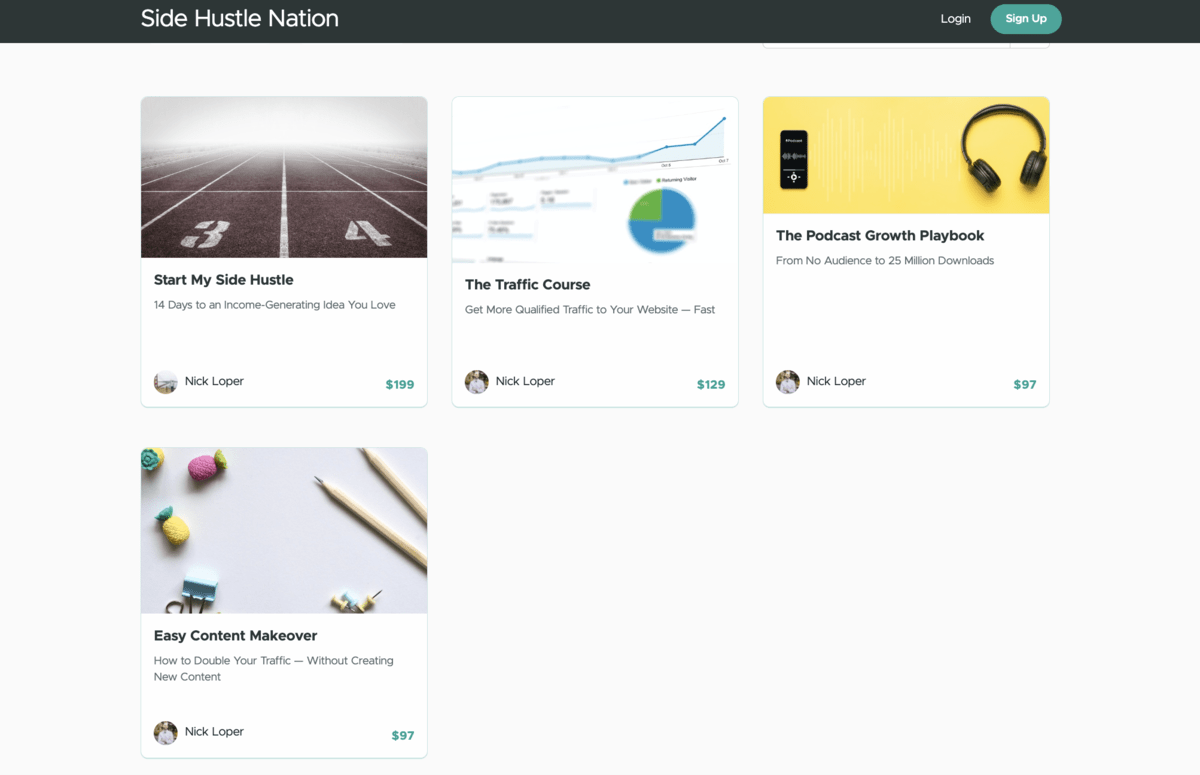
Task: Open the yellow headphones podcast thumbnail
Action: [x=906, y=155]
